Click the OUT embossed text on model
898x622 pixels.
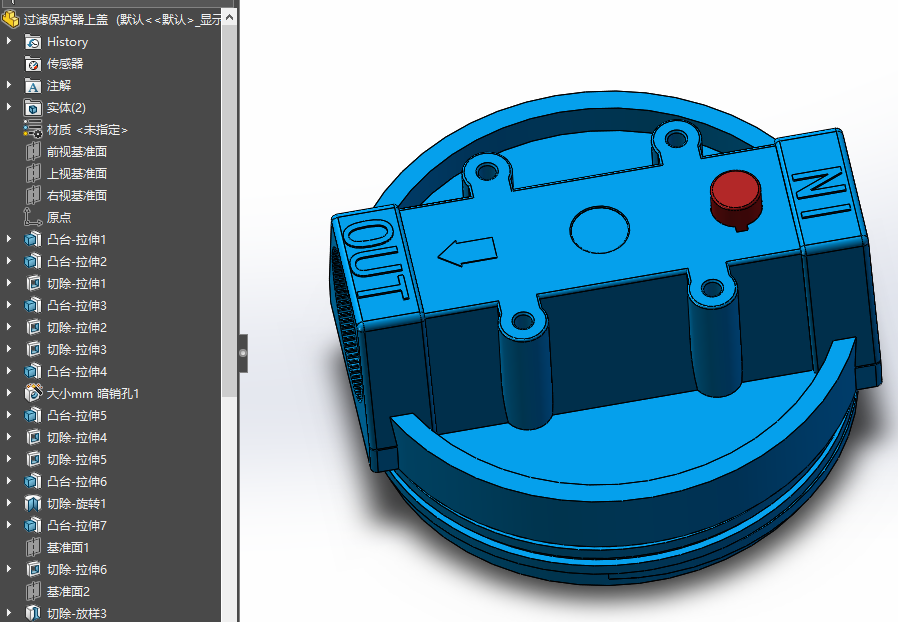(x=375, y=259)
